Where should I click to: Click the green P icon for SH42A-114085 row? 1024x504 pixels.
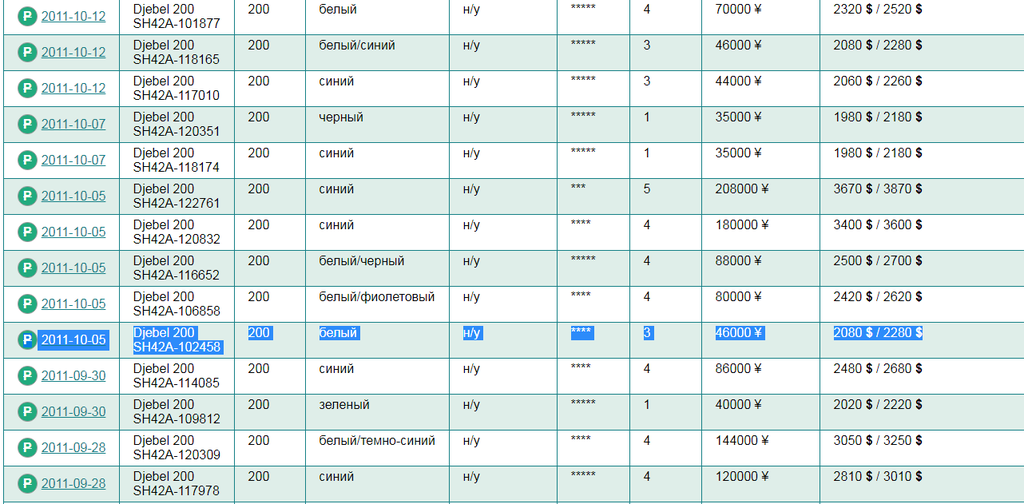tap(27, 375)
